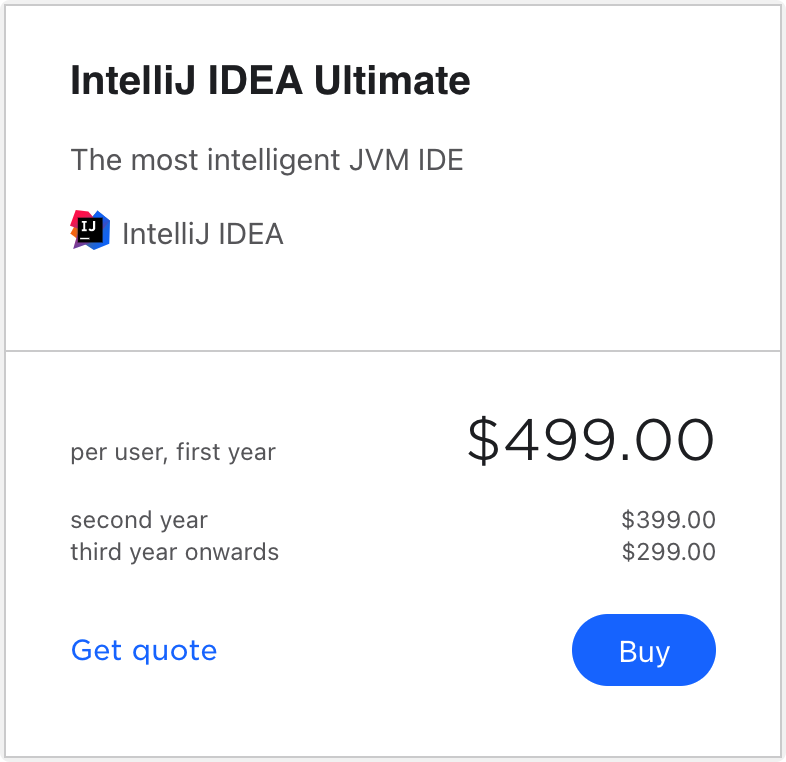Click the word quote in Get quote
This screenshot has height=762, width=786.
(x=174, y=652)
